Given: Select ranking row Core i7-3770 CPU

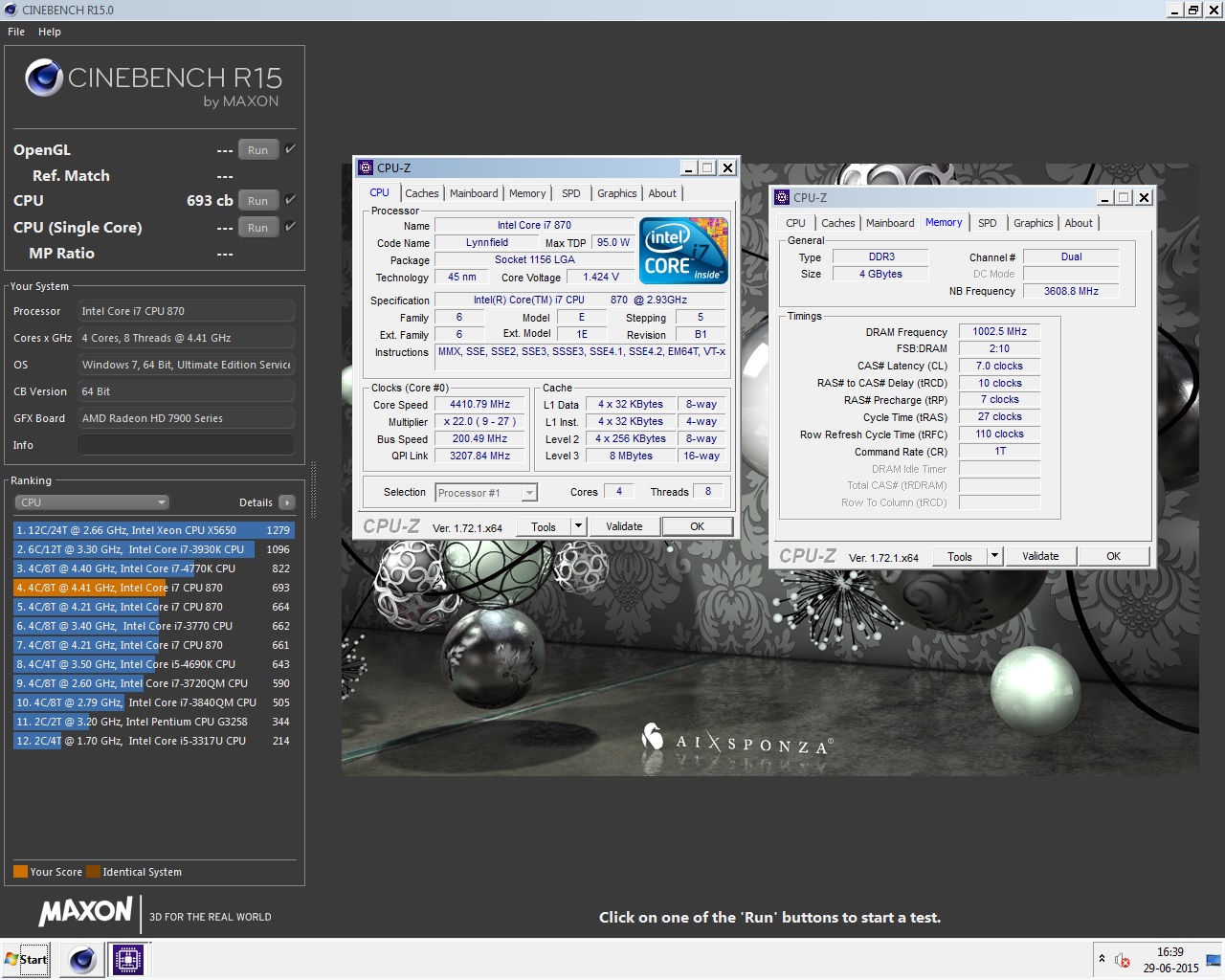Looking at the screenshot, I should [x=153, y=626].
